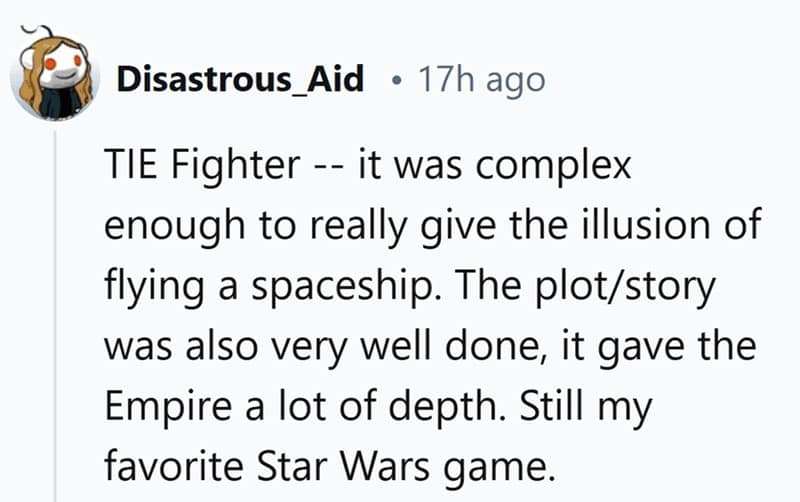Image resolution: width=800 pixels, height=502 pixels.
Task: Open the Disastrous_Aid profile link
Action: point(240,79)
